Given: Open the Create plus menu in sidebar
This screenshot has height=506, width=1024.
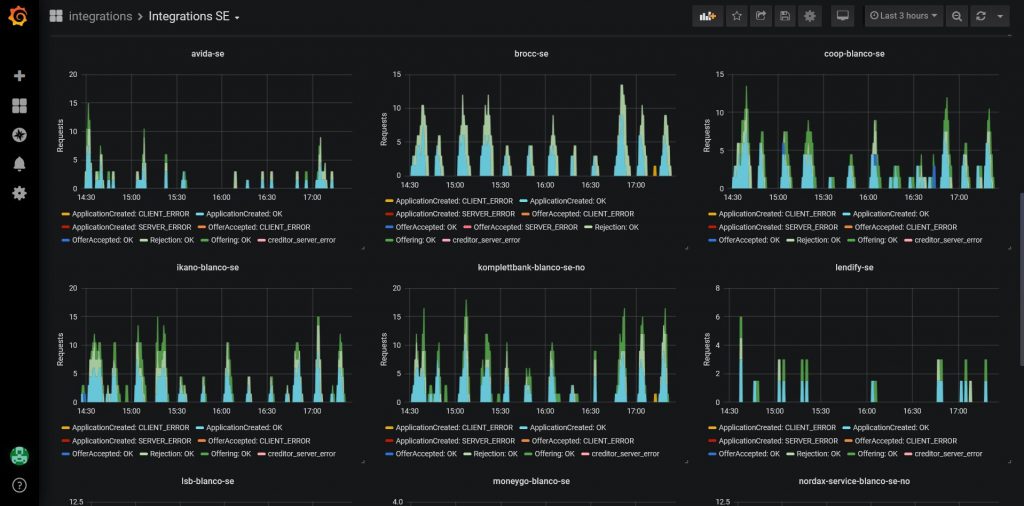Looking at the screenshot, I should [x=19, y=76].
